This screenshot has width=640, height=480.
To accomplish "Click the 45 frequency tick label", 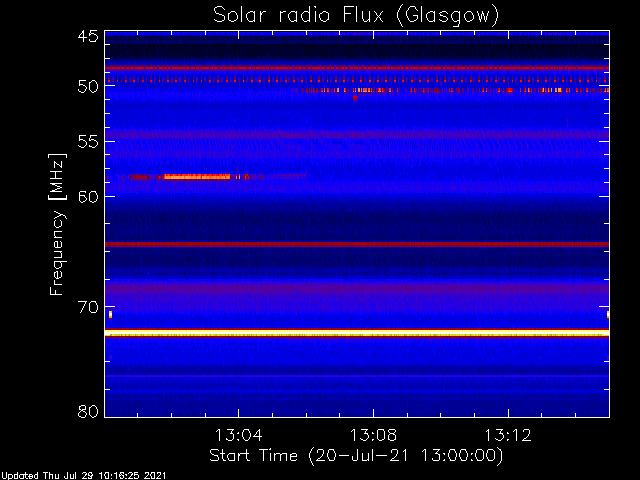I will click(88, 37).
